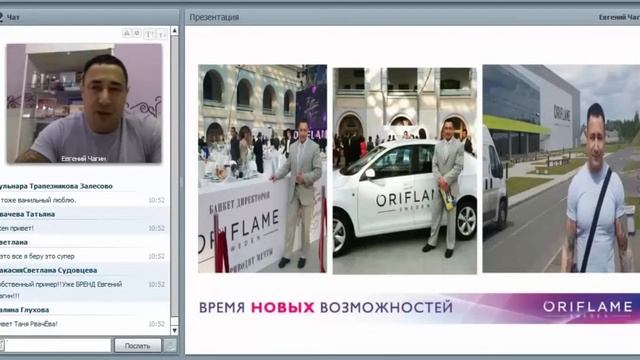Click message 'это все я беру это супер'
This screenshot has width=640, height=360.
click(37, 256)
